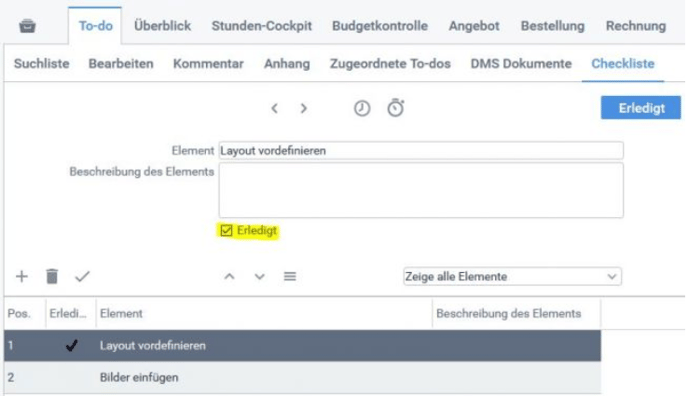Viewport: 688px width, 396px height.
Task: Select the Checkliste subtab
Action: [x=623, y=64]
